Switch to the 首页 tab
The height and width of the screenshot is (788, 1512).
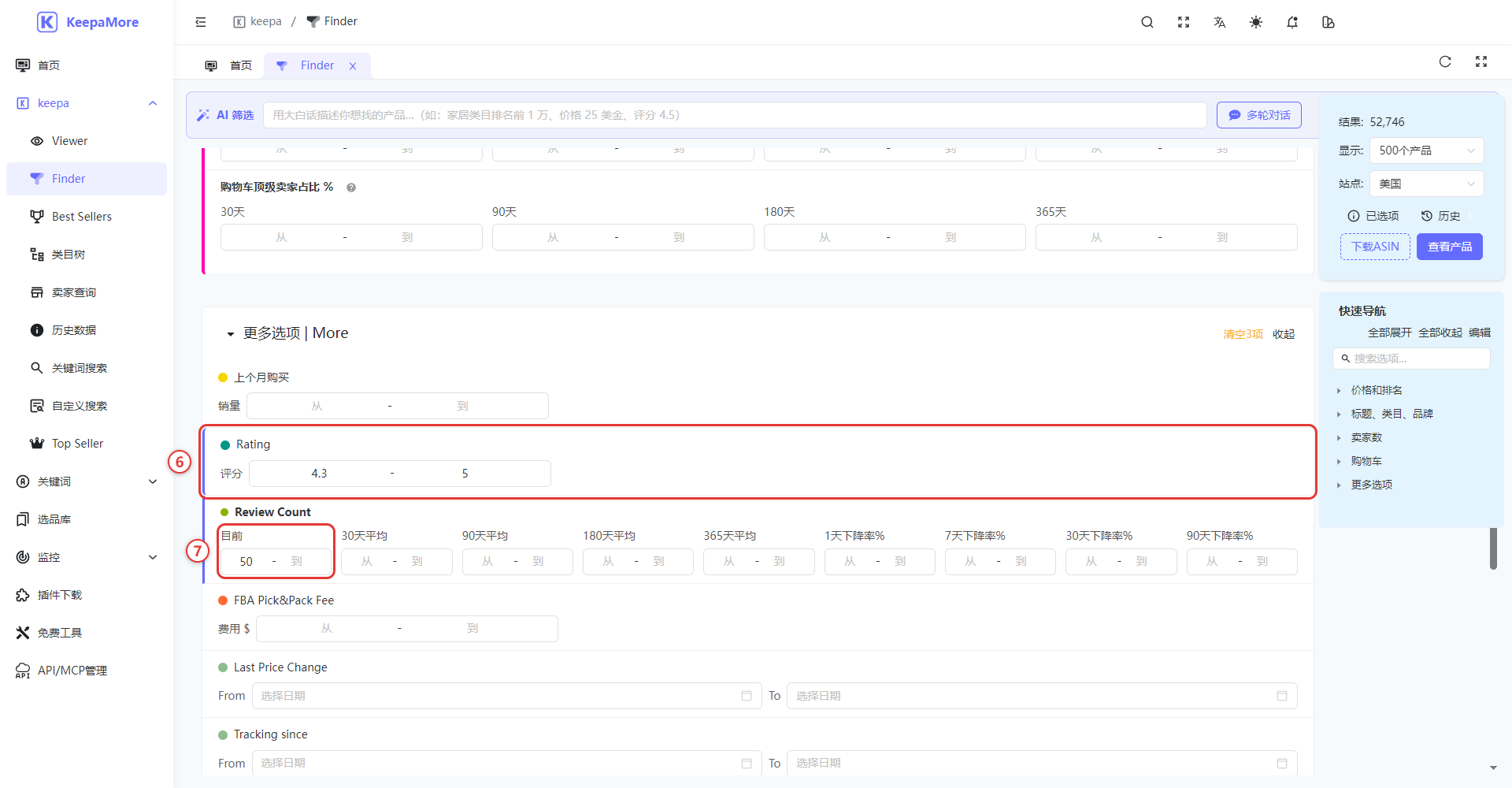coord(229,65)
